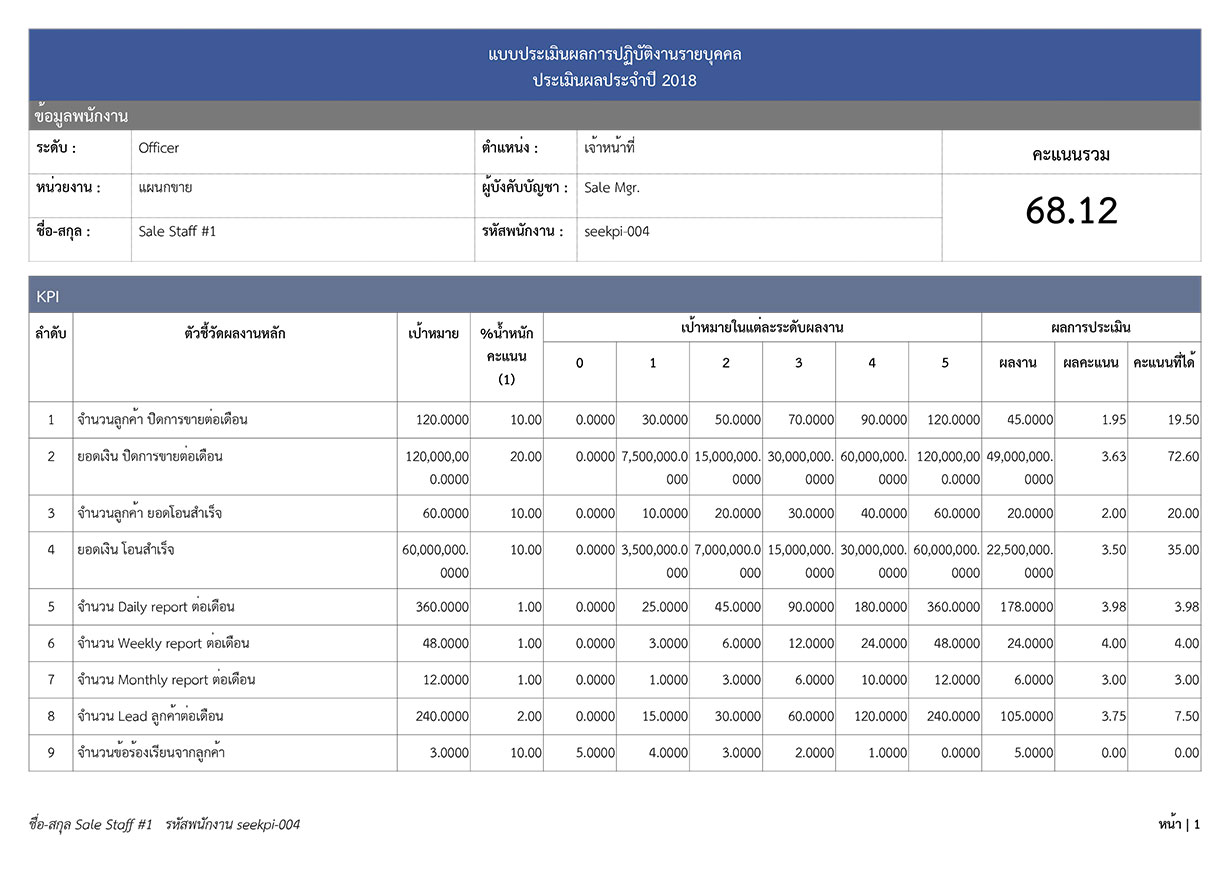The image size is (1230, 869).
Task: Click the subtitle ประเมินผลประจำปี 2018
Action: (615, 81)
